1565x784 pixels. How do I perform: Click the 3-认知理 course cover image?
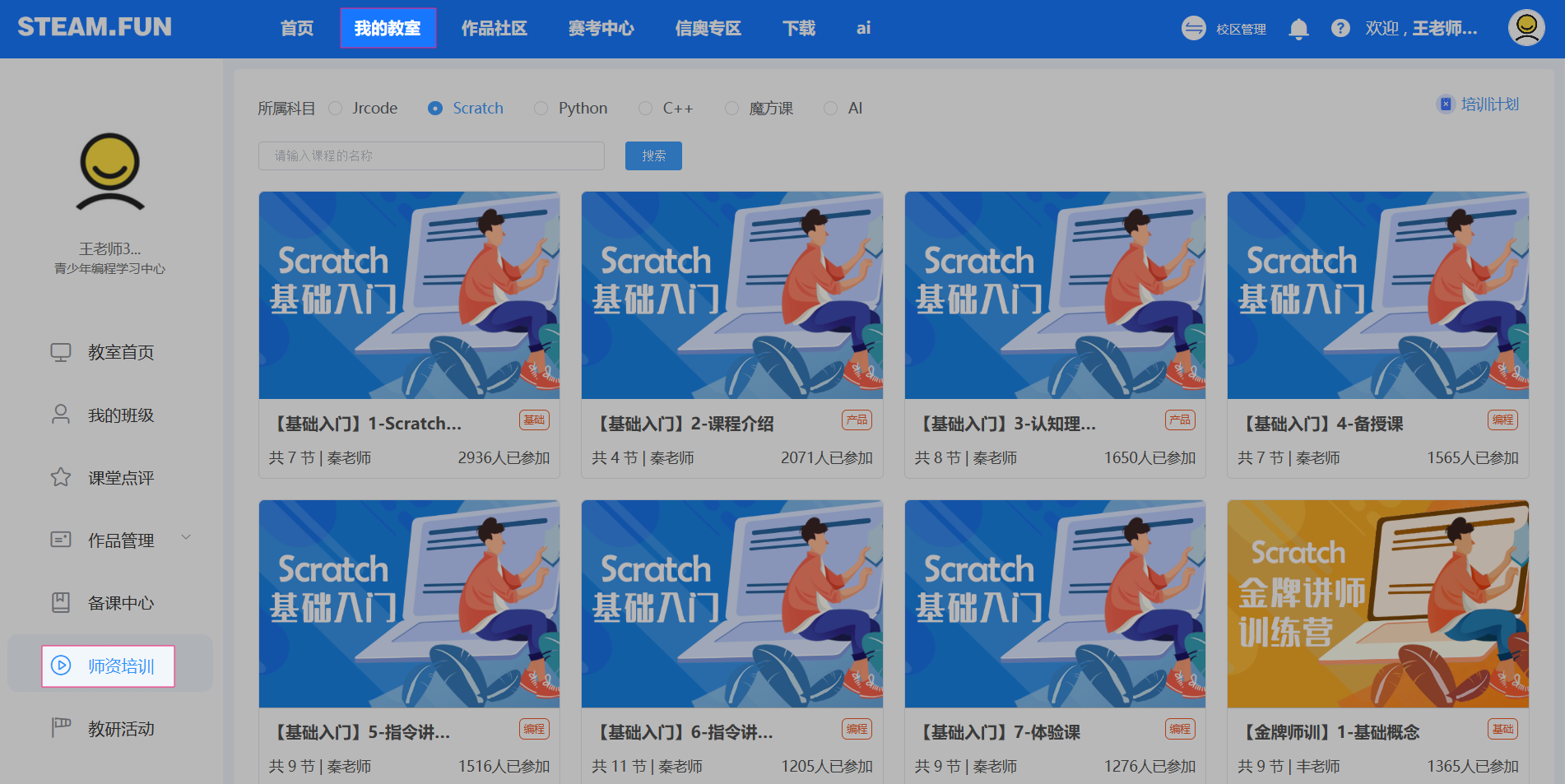1056,295
